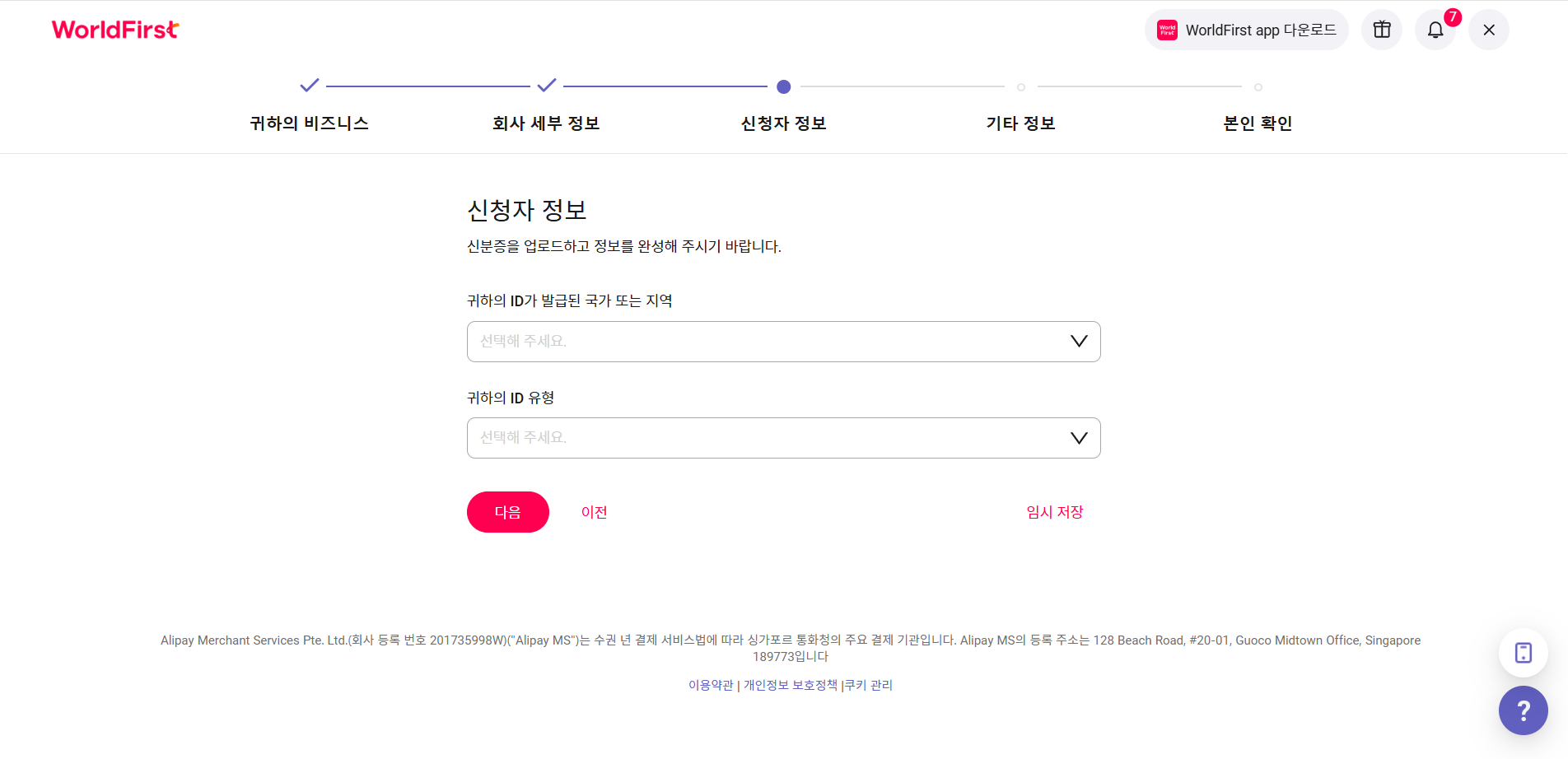Image resolution: width=1568 pixels, height=759 pixels.
Task: Open the gift rewards icon
Action: [1382, 30]
